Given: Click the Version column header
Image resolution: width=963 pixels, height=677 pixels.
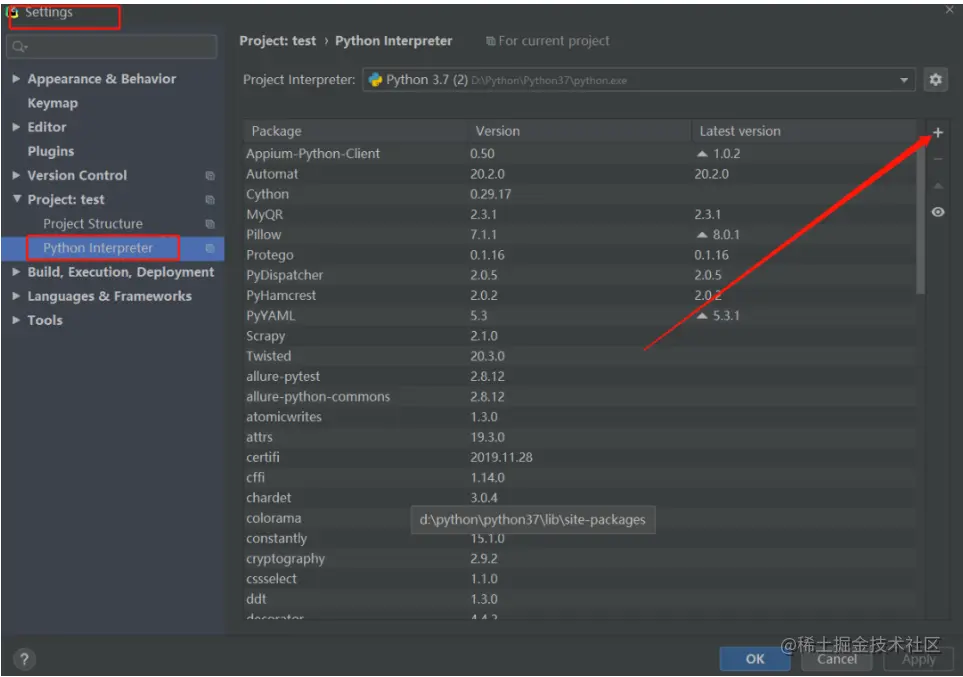Looking at the screenshot, I should (x=580, y=131).
